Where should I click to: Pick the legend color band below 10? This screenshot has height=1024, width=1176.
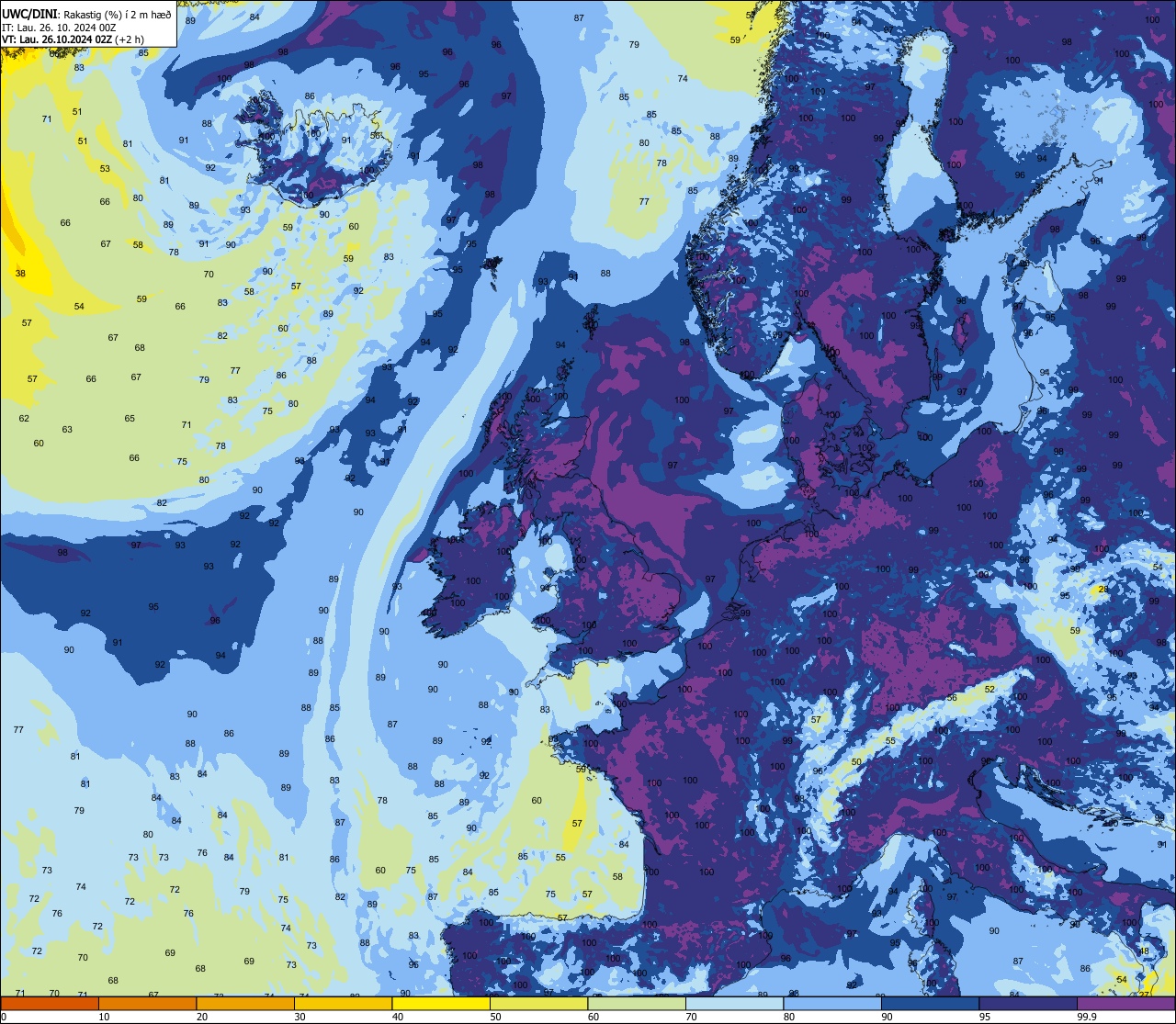[50, 1003]
